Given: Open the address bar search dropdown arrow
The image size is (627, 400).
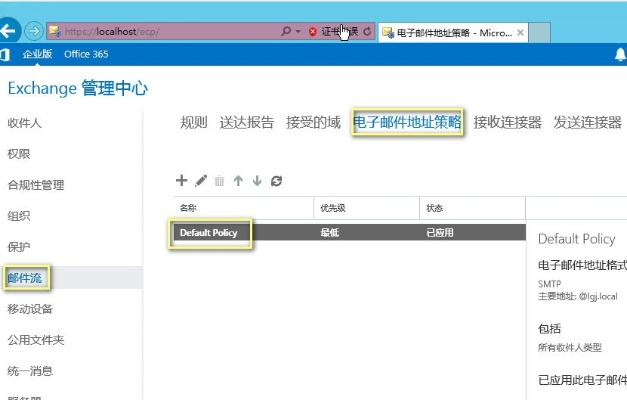Looking at the screenshot, I should (x=297, y=32).
